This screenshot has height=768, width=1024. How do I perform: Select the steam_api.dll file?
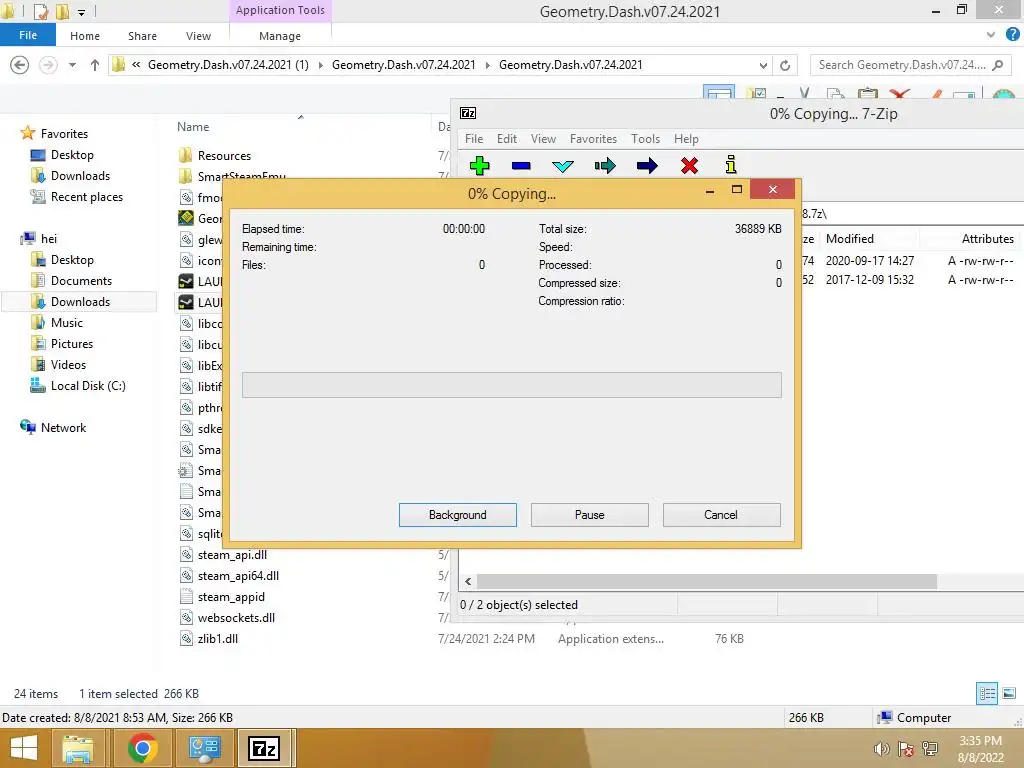[232, 554]
